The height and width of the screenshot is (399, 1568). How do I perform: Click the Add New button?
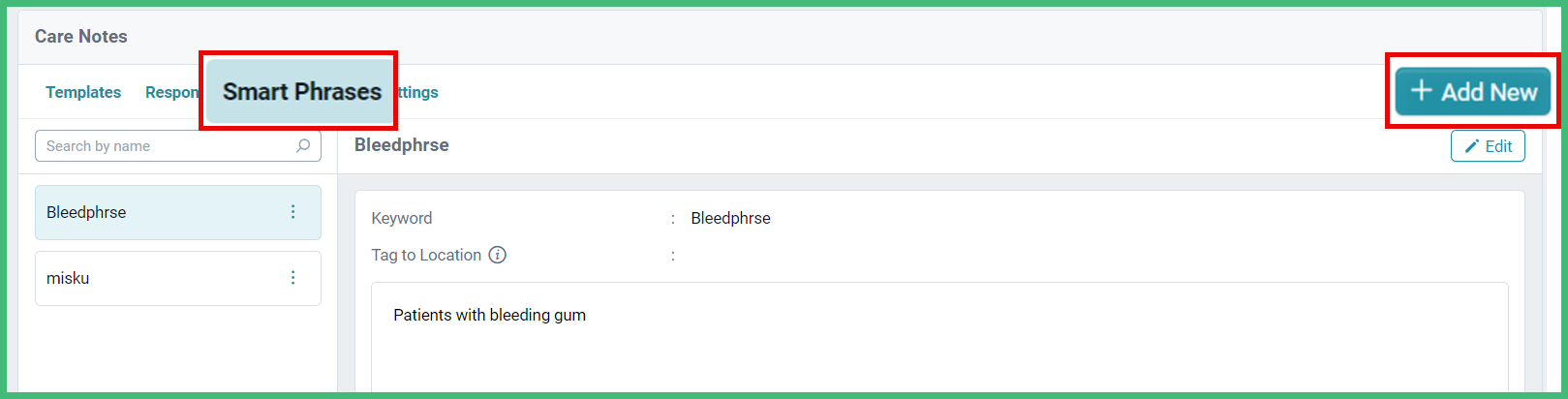point(1473,91)
